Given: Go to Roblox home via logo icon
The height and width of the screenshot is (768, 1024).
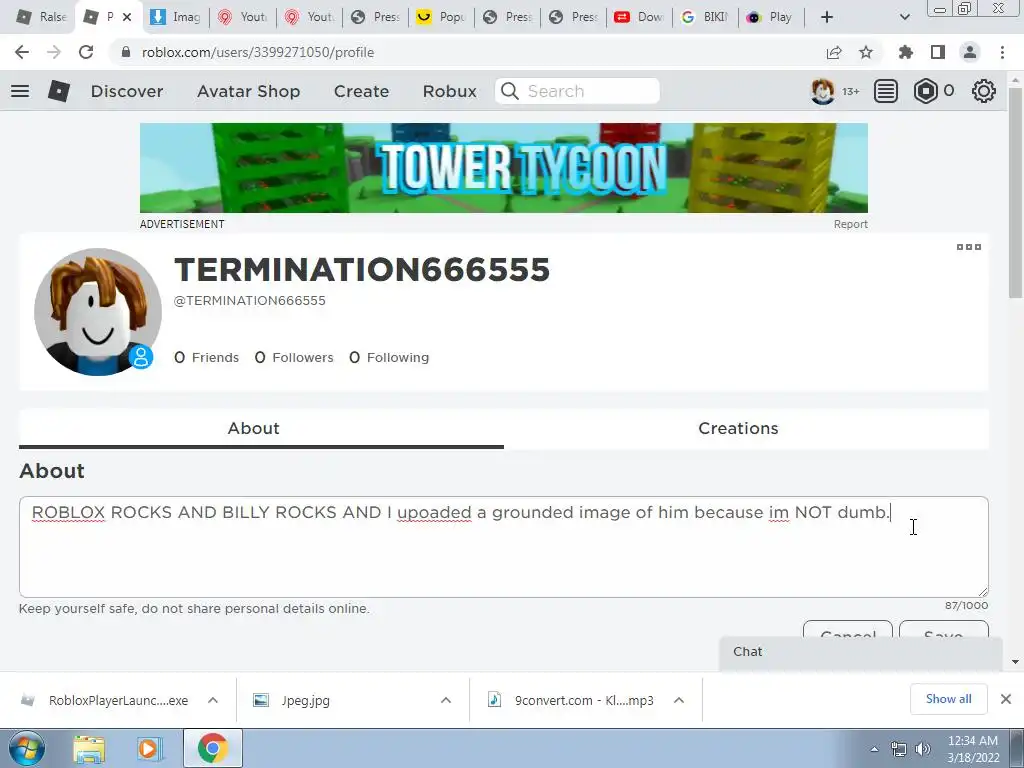Looking at the screenshot, I should 59,91.
